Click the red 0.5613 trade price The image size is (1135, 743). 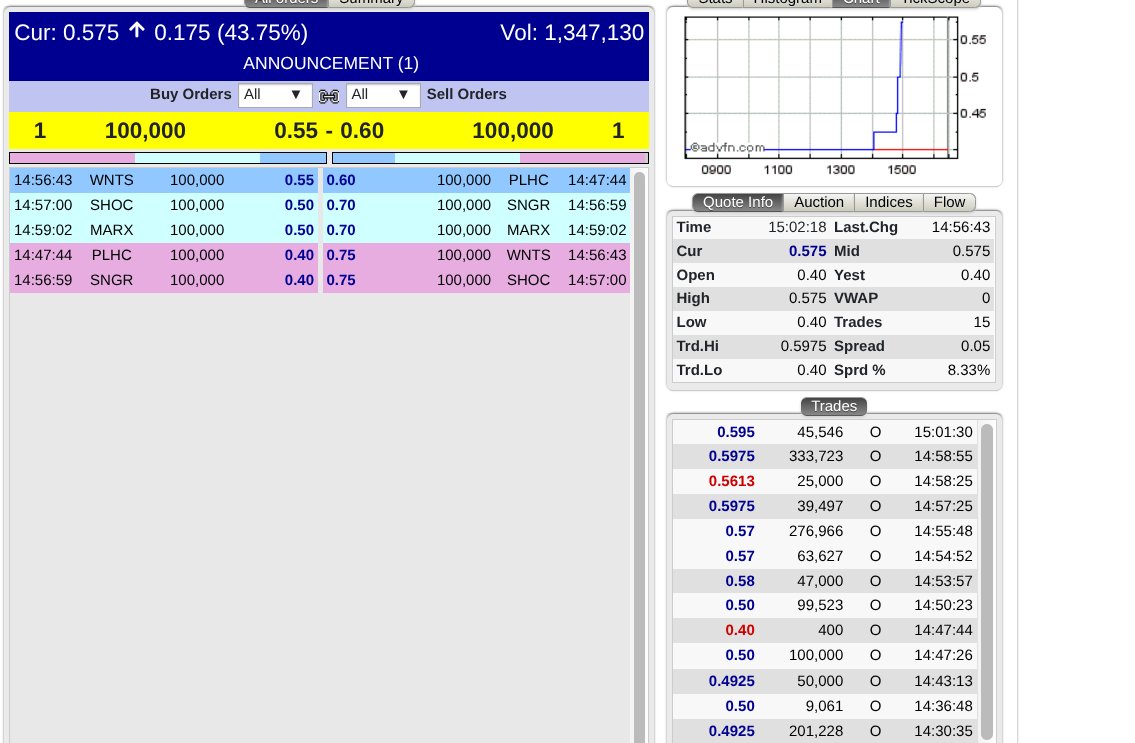[x=731, y=481]
